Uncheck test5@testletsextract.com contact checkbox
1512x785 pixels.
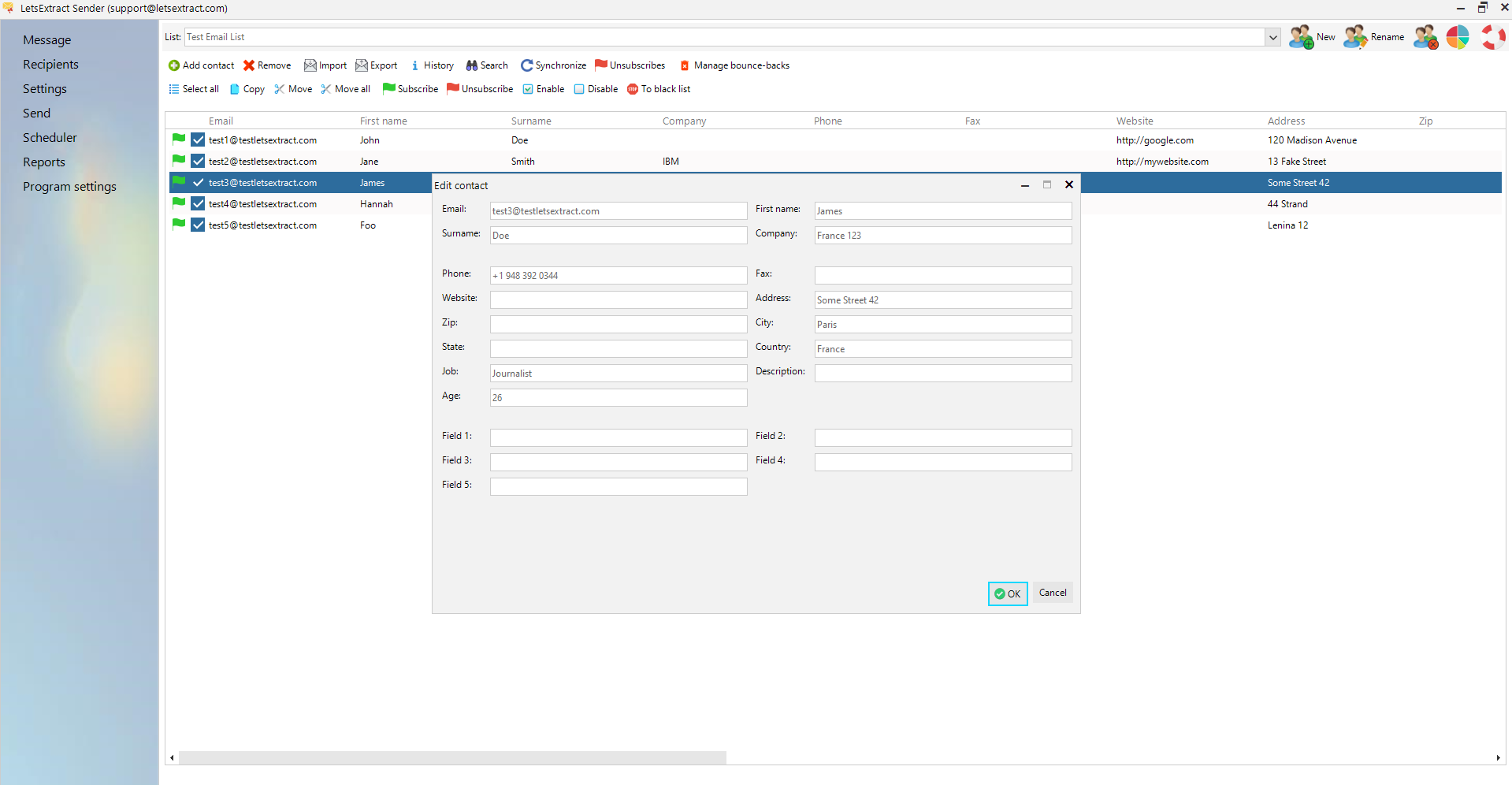(x=197, y=225)
